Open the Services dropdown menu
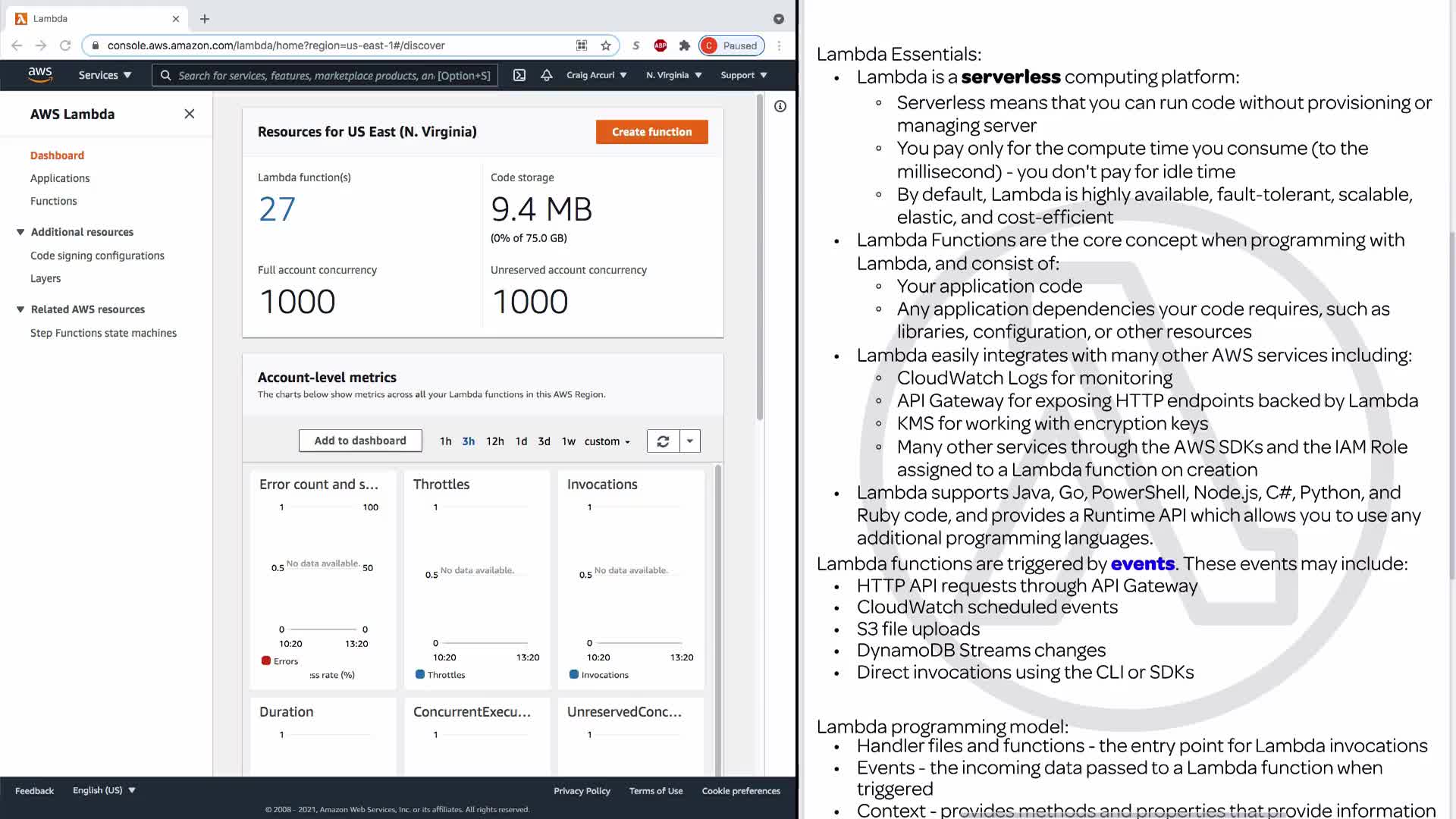Image resolution: width=1456 pixels, height=819 pixels. 105,75
